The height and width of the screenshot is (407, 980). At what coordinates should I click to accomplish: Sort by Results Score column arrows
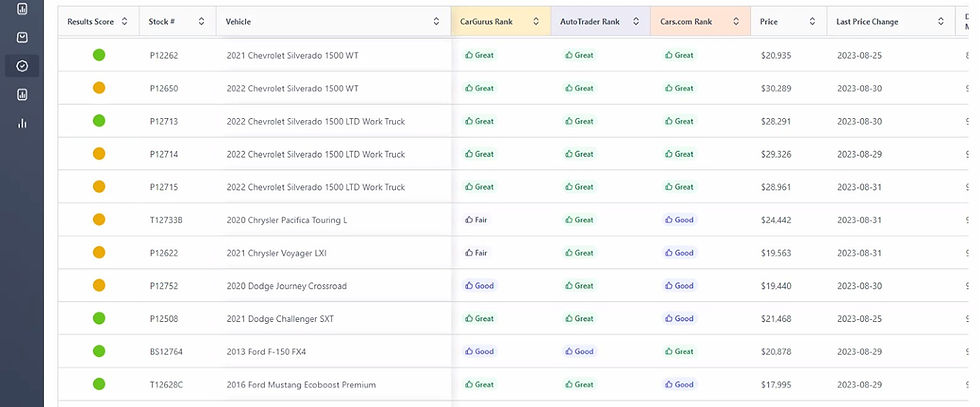click(x=124, y=21)
